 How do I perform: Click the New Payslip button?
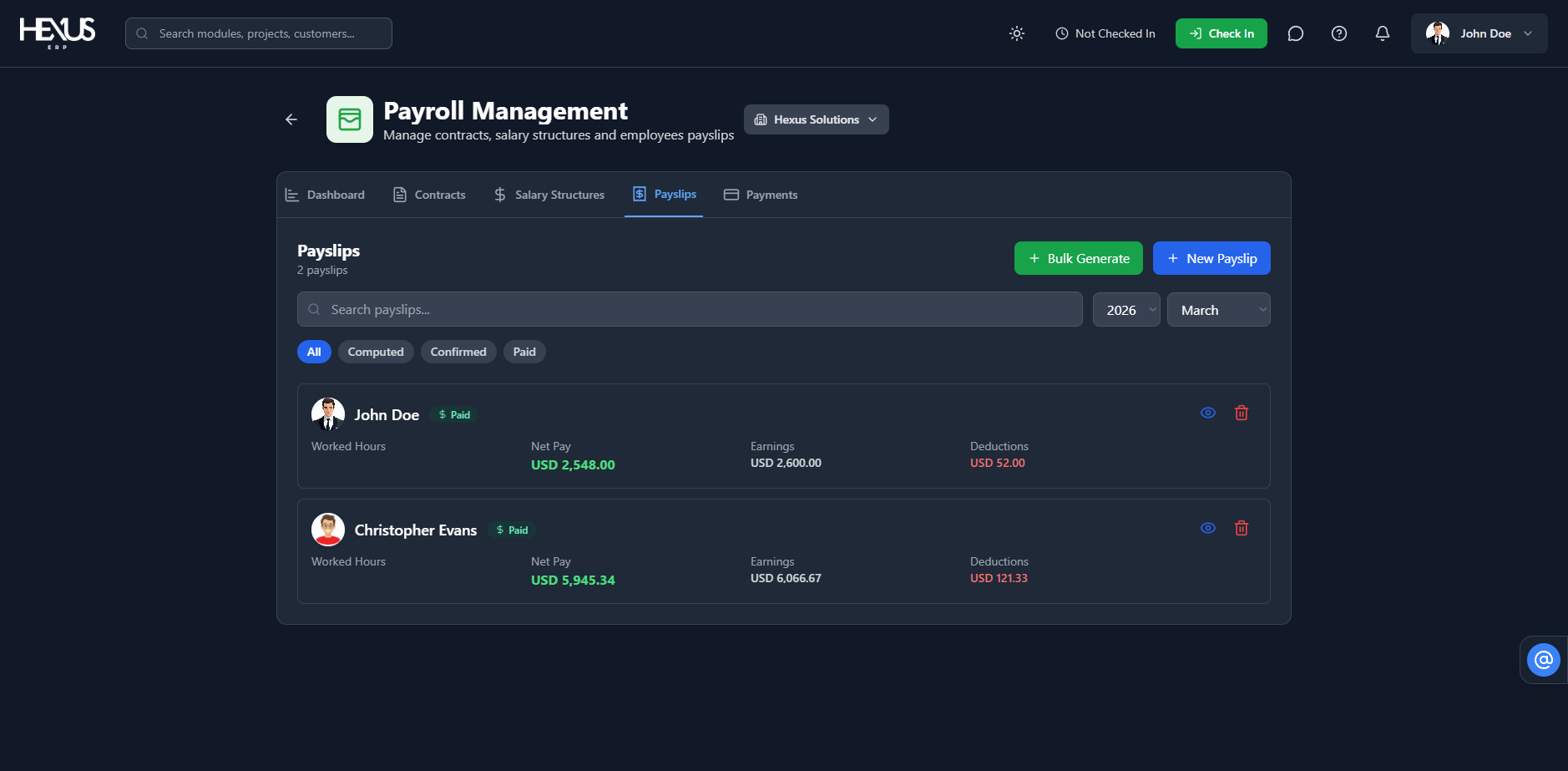[x=1211, y=258]
